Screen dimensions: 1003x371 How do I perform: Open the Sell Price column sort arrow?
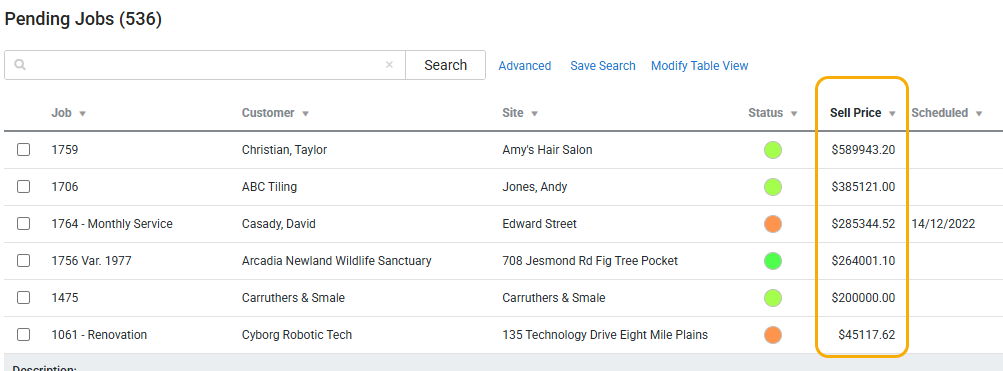click(892, 114)
